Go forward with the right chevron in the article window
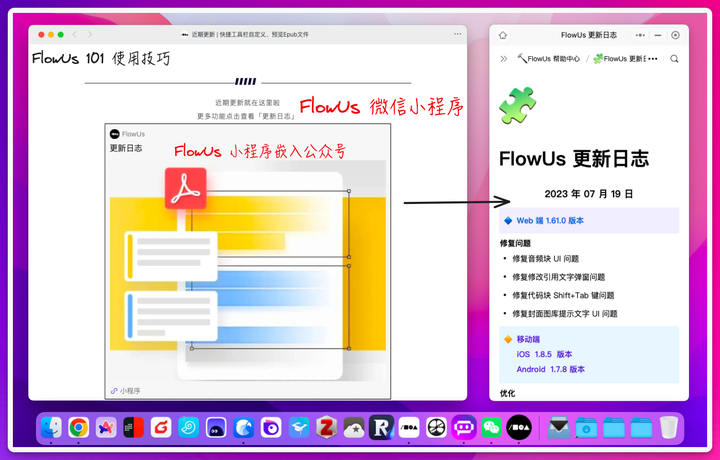The width and height of the screenshot is (720, 460). click(x=90, y=34)
